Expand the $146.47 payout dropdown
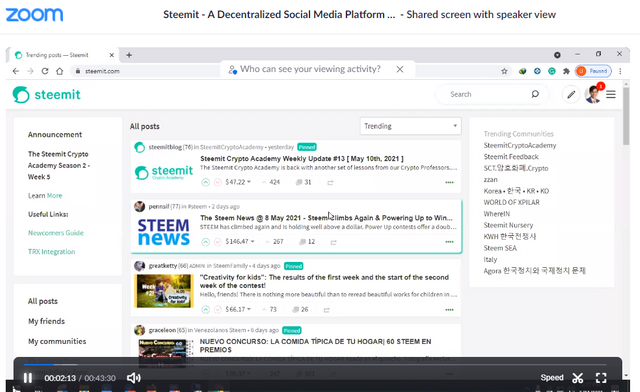 tap(240, 242)
